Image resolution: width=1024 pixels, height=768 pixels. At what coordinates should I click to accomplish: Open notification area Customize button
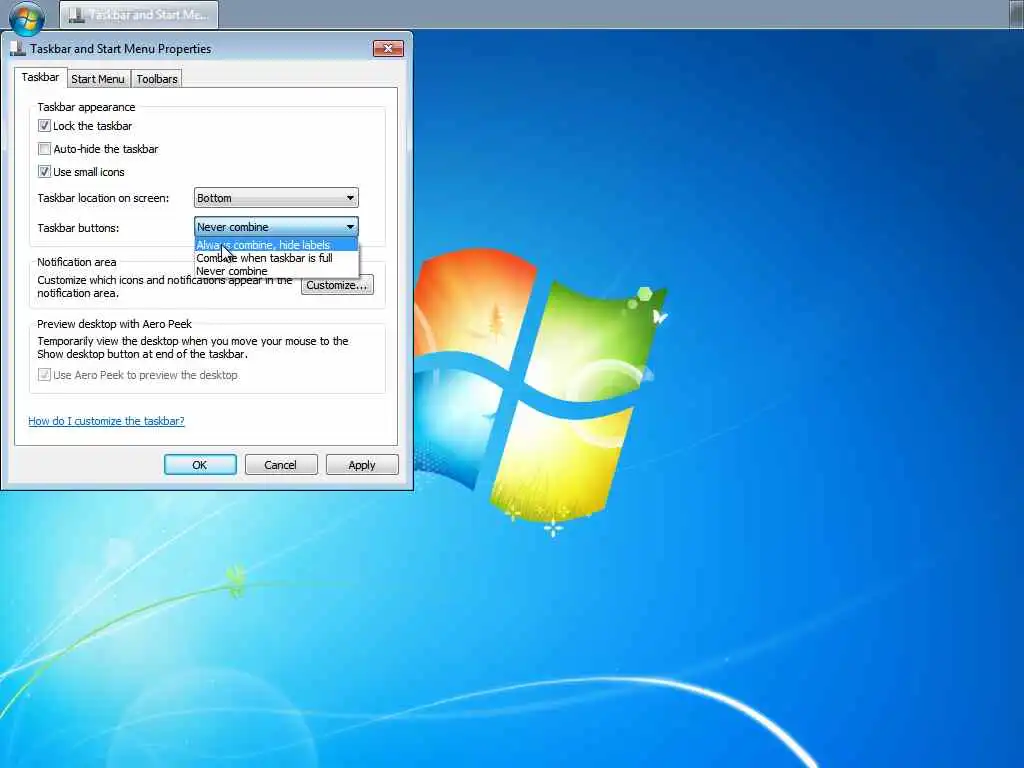(x=337, y=285)
